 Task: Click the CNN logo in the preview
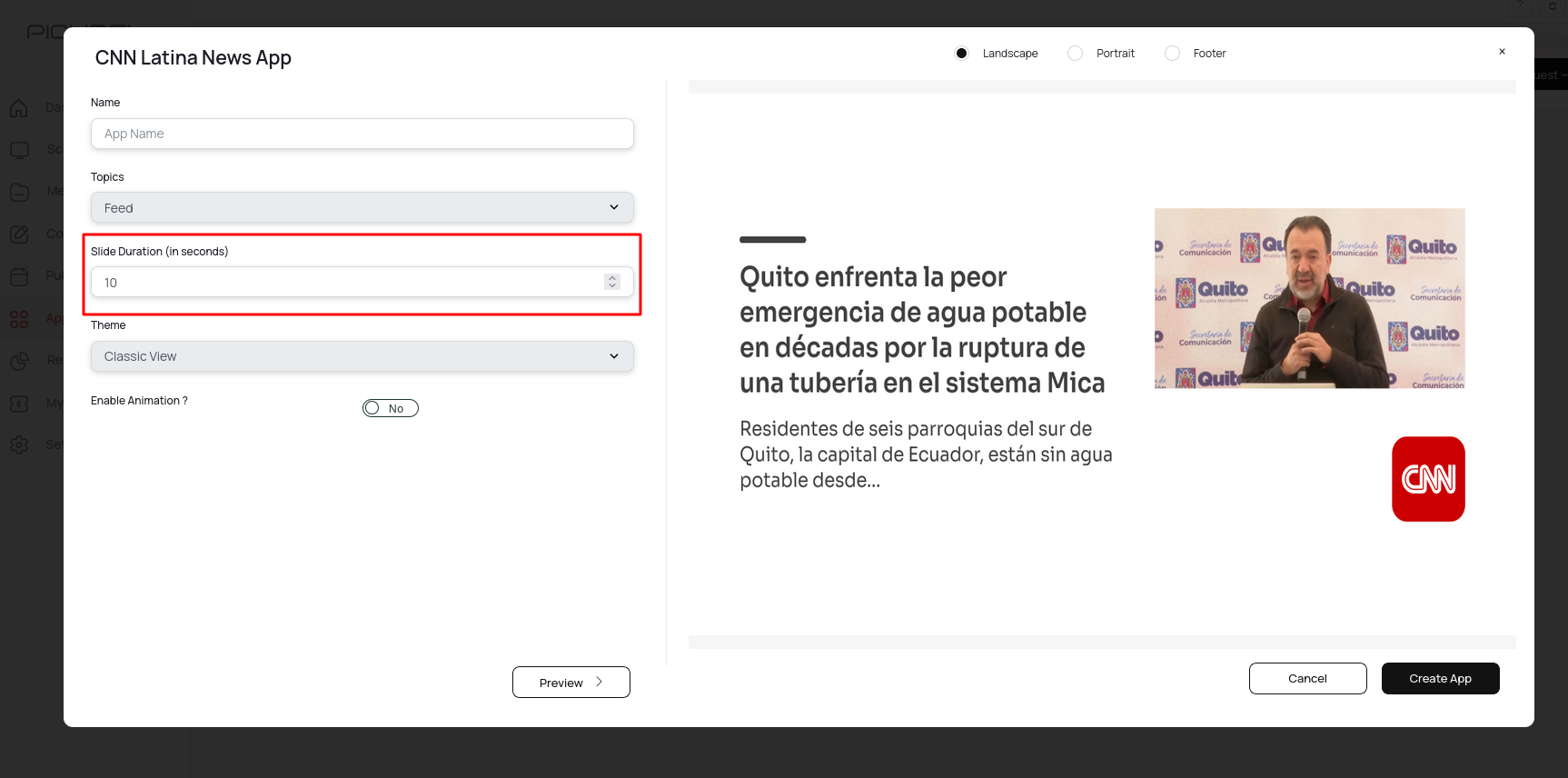(x=1428, y=479)
